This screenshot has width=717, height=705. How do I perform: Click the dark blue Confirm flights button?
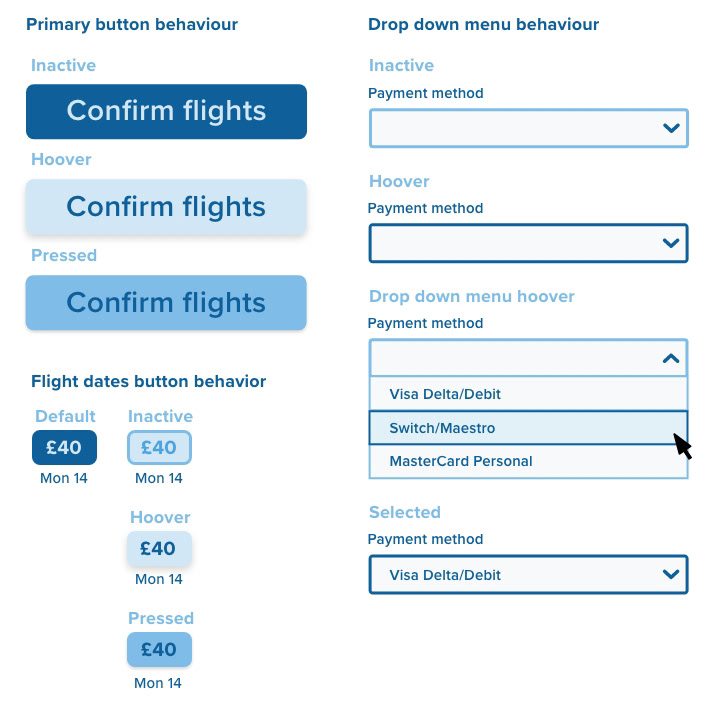click(x=166, y=112)
